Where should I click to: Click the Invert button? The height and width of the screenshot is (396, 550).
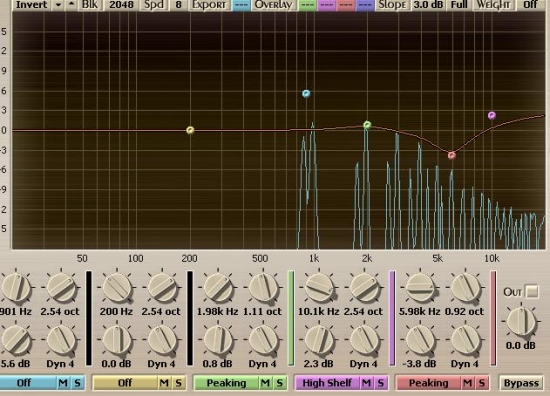[32, 5]
